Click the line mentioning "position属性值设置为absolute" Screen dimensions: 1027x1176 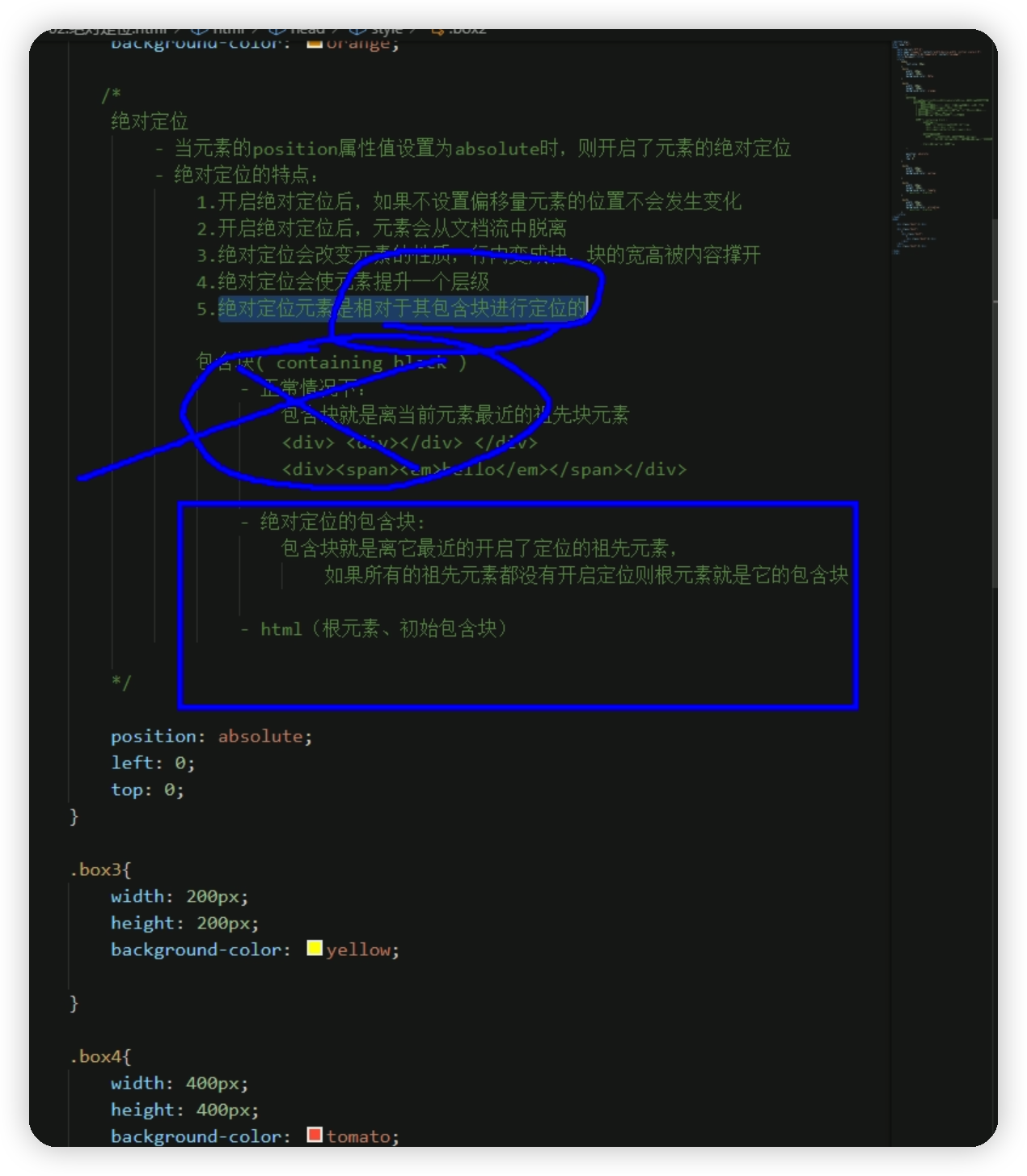473,148
